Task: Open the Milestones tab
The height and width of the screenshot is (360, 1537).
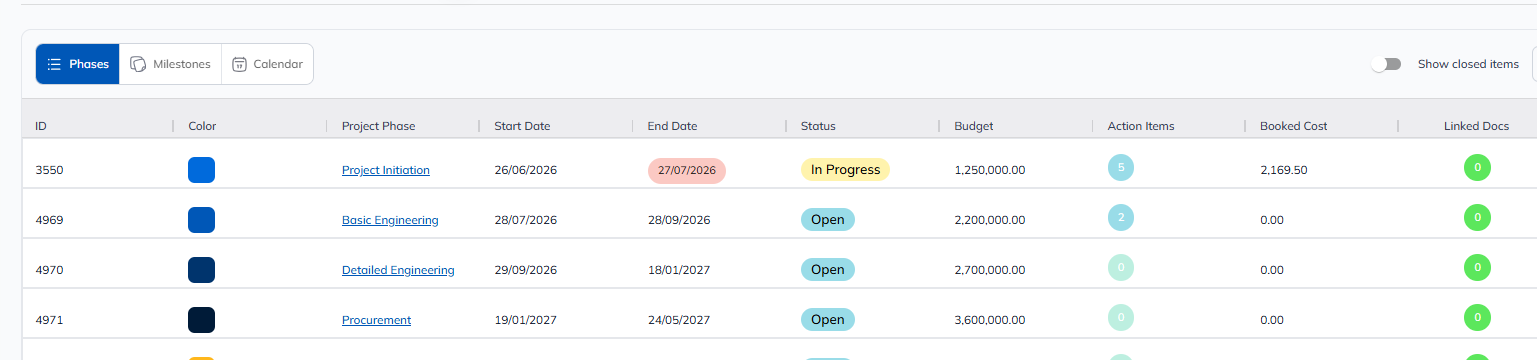Action: coord(170,64)
